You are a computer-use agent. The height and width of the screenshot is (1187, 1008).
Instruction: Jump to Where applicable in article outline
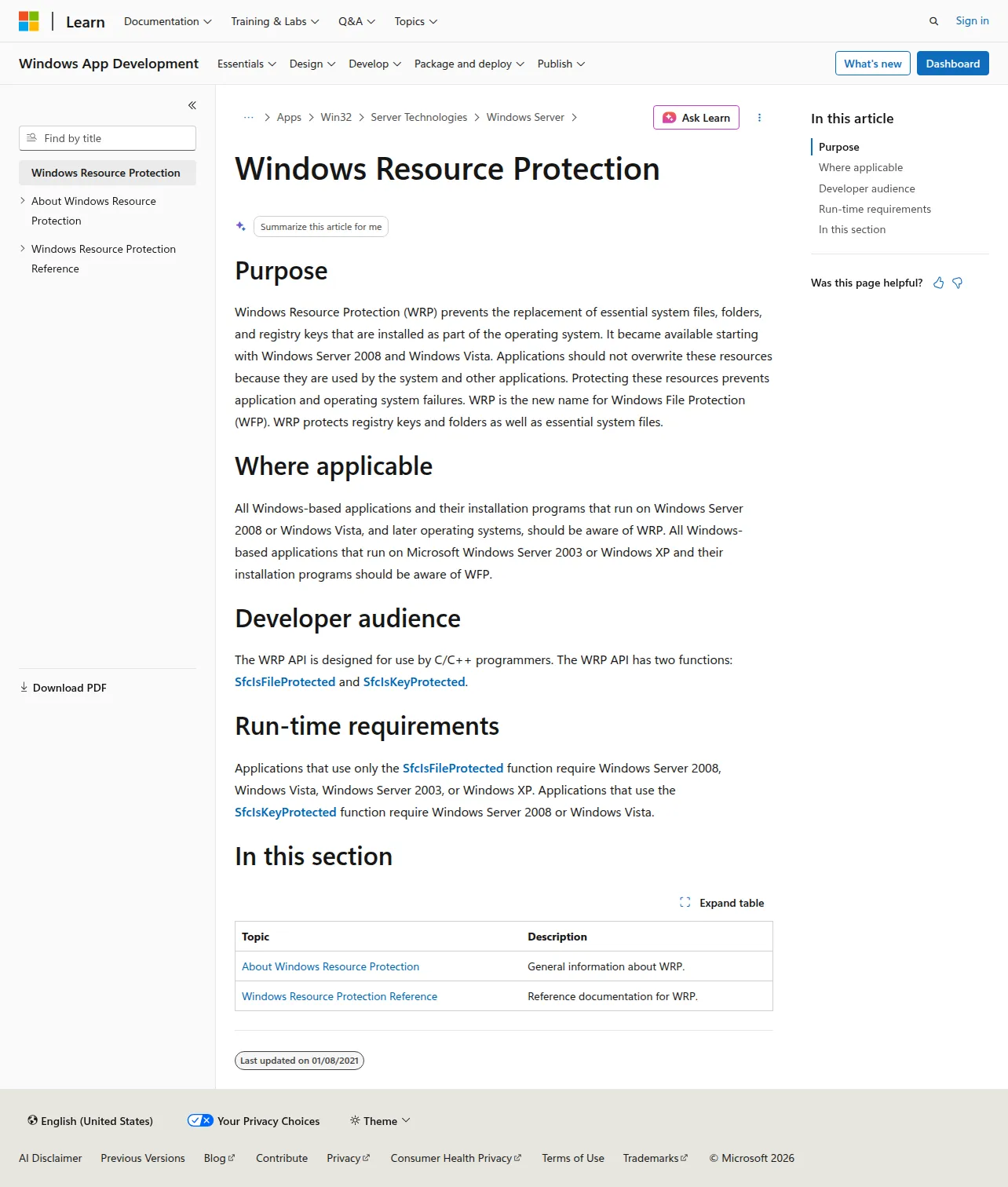[860, 167]
